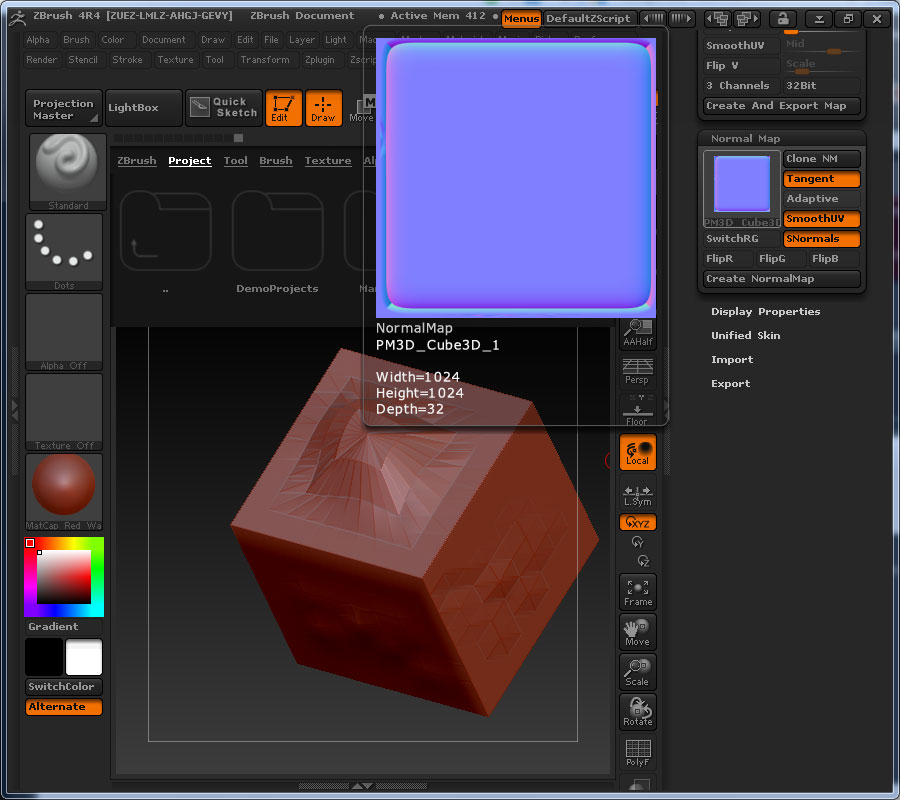Open the Transform menu
The height and width of the screenshot is (800, 900).
coord(265,60)
